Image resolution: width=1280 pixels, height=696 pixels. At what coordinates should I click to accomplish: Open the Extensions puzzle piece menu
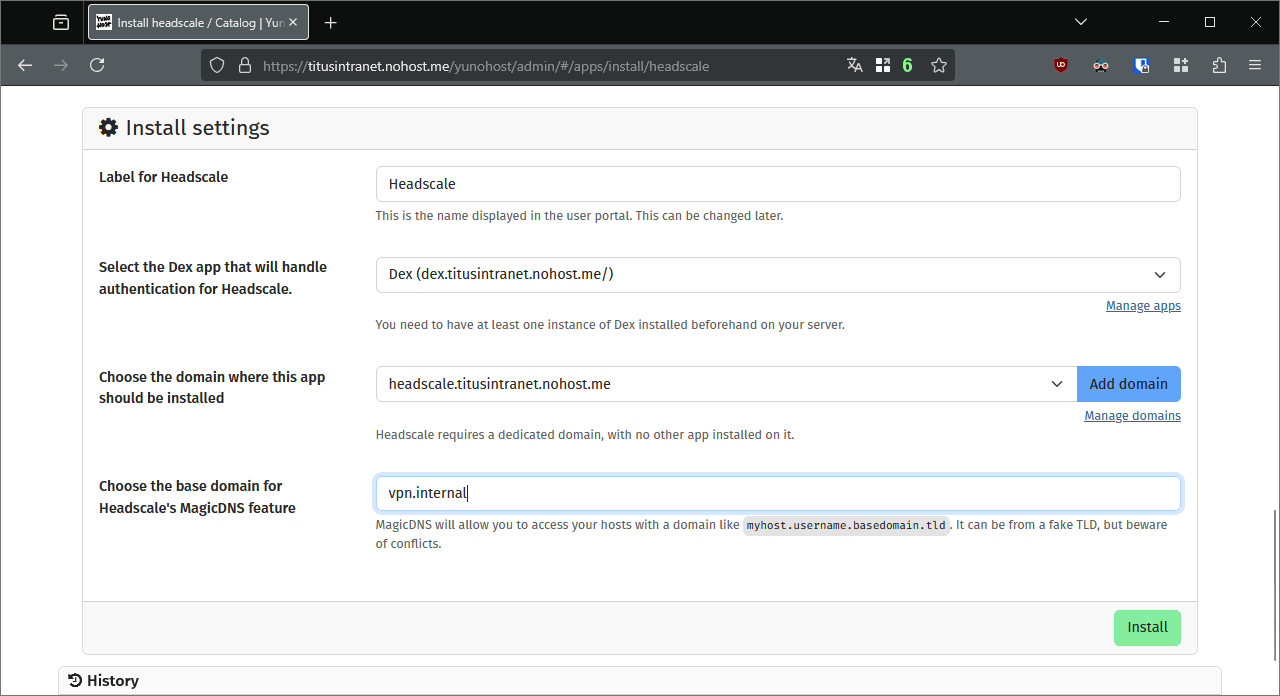1218,65
